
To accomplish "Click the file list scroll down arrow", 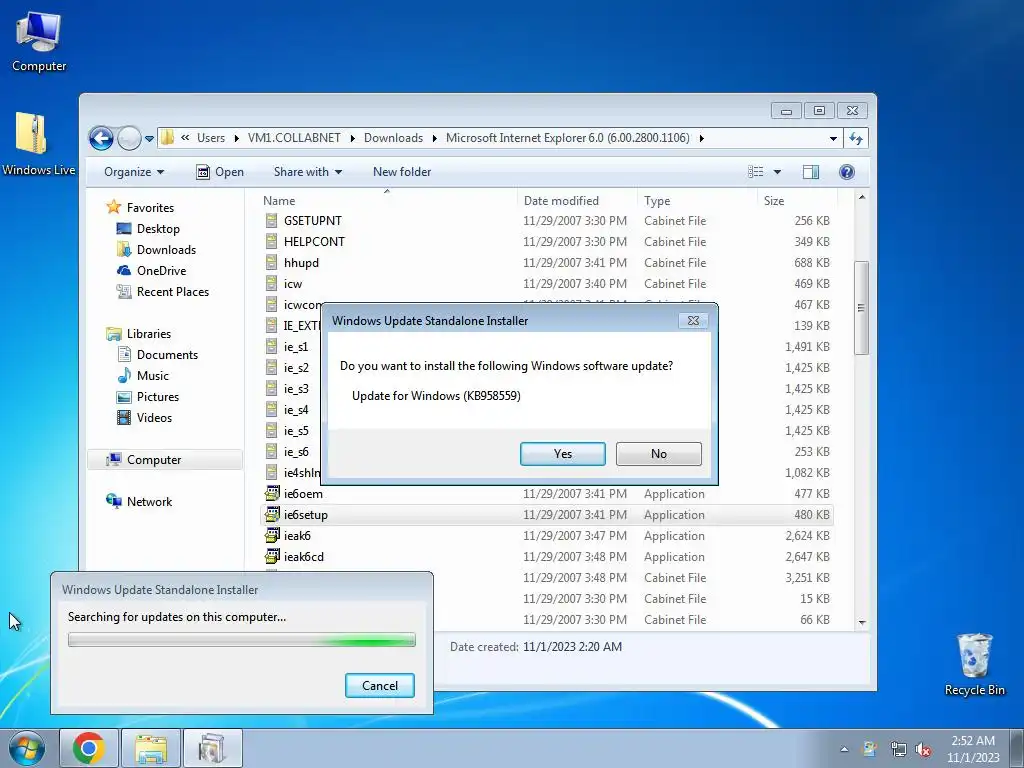I will coord(862,623).
